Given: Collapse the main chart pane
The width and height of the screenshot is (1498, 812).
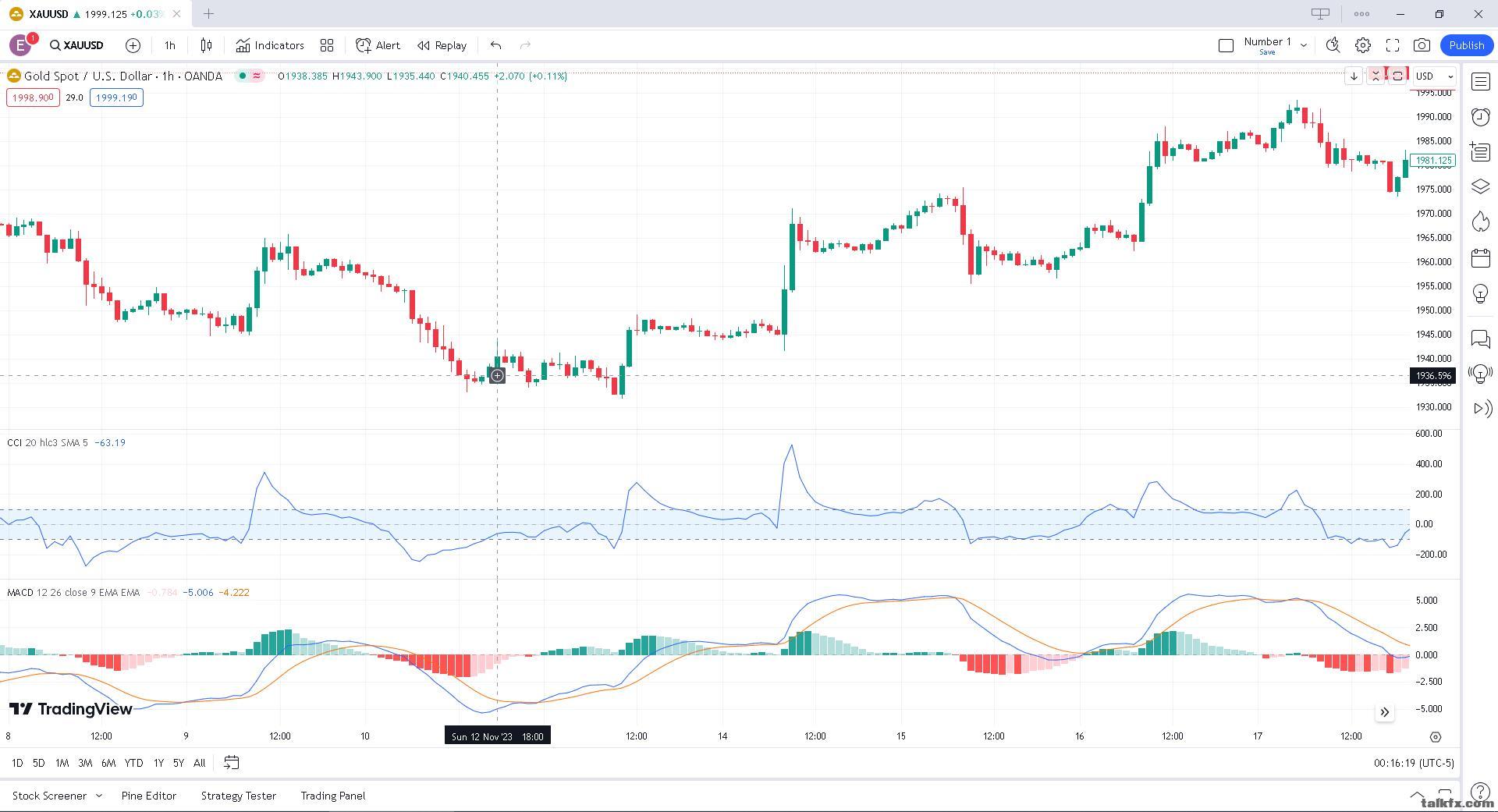Looking at the screenshot, I should tap(1376, 76).
